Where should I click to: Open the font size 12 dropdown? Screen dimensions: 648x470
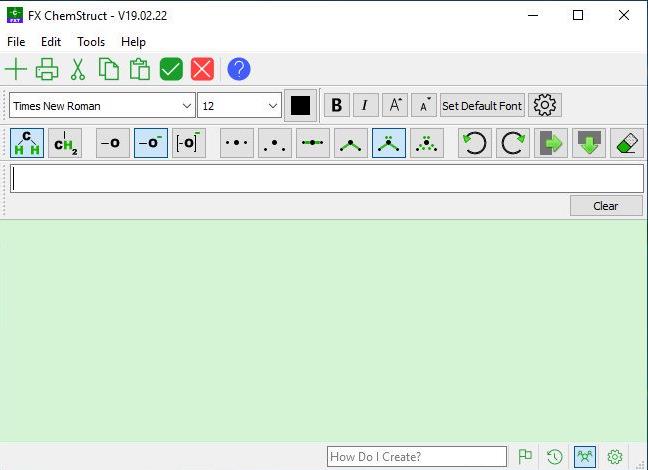tap(240, 106)
